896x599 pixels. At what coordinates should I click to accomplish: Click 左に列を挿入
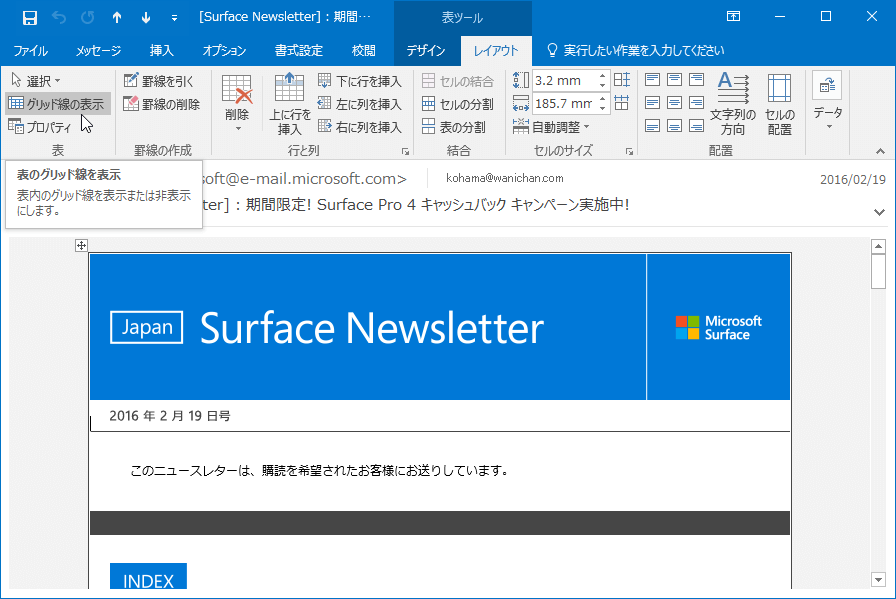[x=360, y=104]
